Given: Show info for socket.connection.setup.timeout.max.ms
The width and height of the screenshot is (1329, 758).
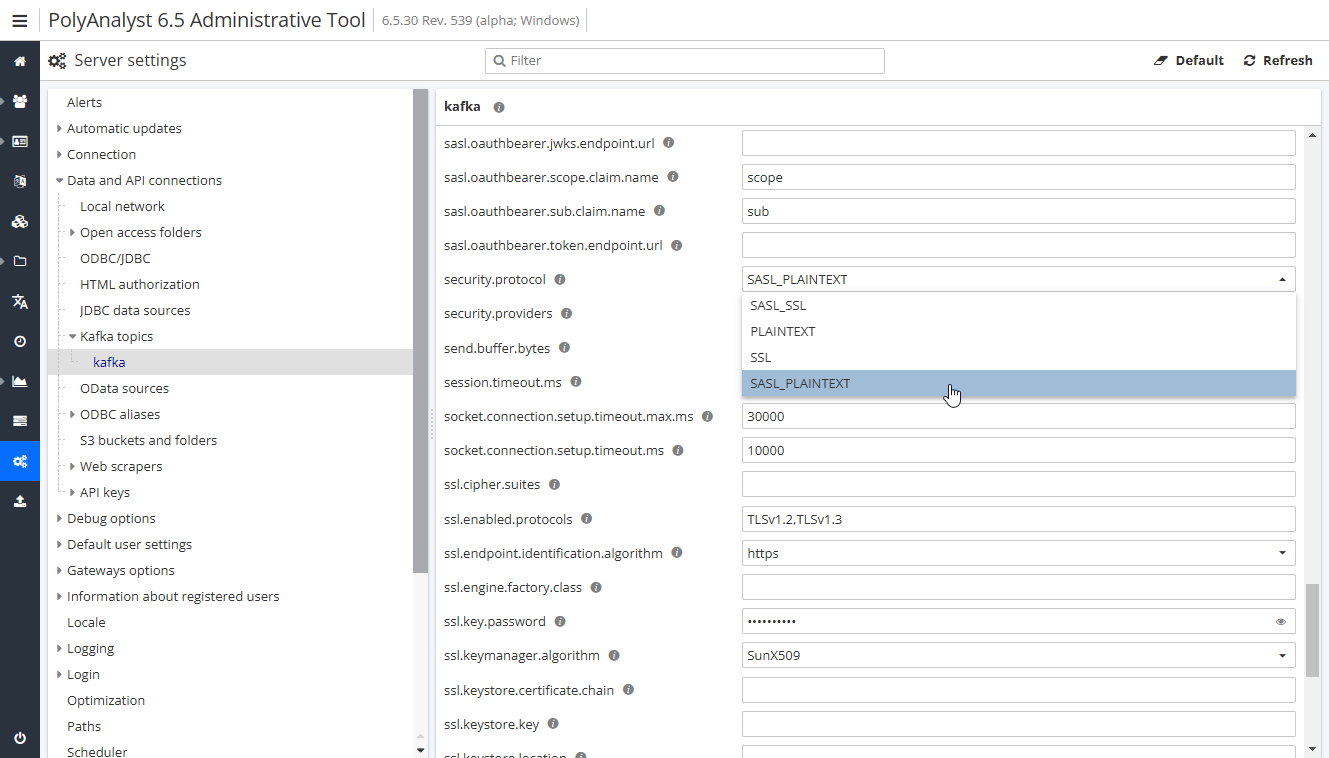Looking at the screenshot, I should pos(707,416).
